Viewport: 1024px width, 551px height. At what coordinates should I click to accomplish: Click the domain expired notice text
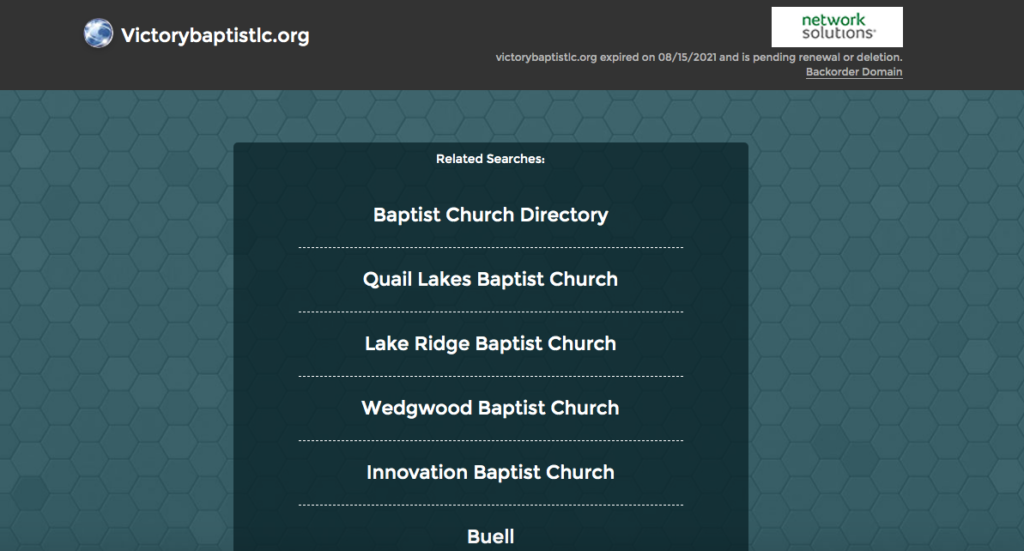pos(699,57)
